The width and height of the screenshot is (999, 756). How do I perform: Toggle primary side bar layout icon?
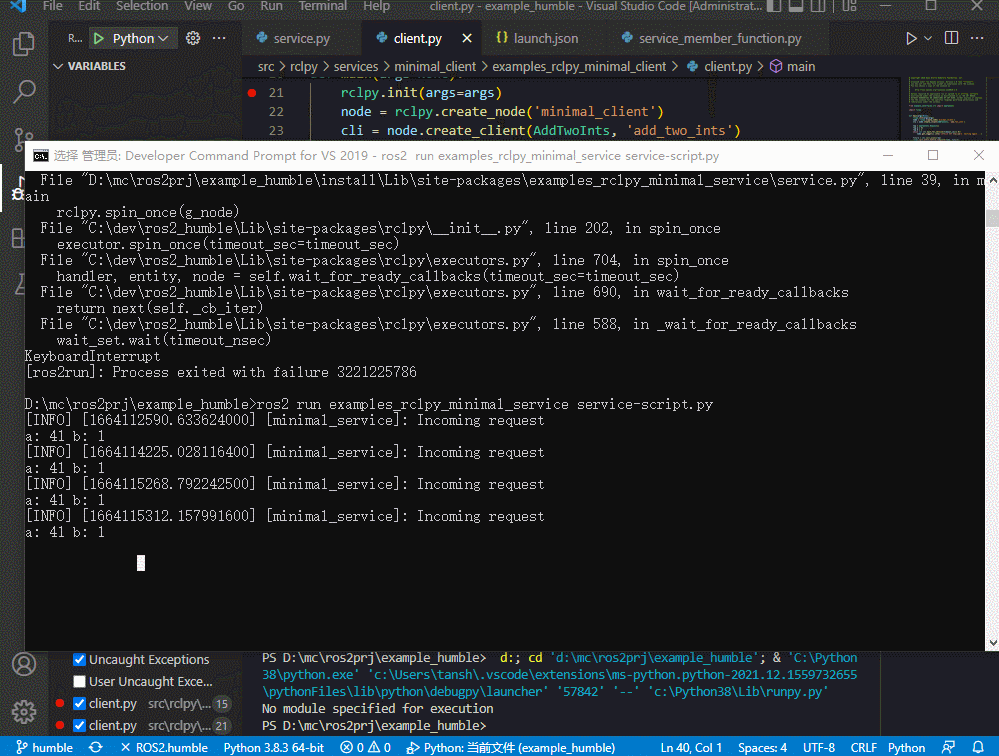click(773, 6)
